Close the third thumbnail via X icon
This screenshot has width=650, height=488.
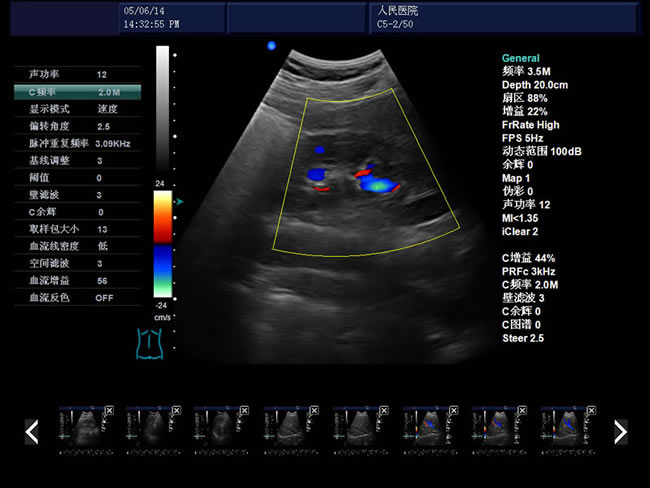(246, 411)
